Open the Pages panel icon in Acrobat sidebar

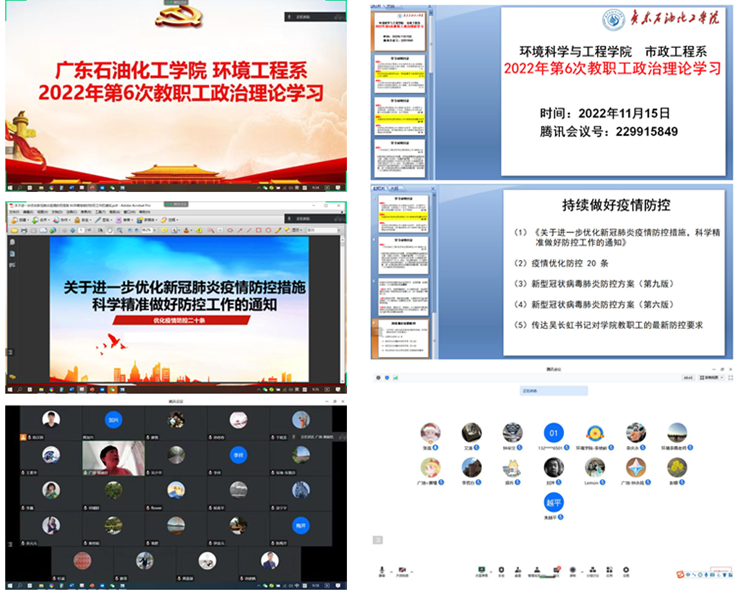coord(12,242)
